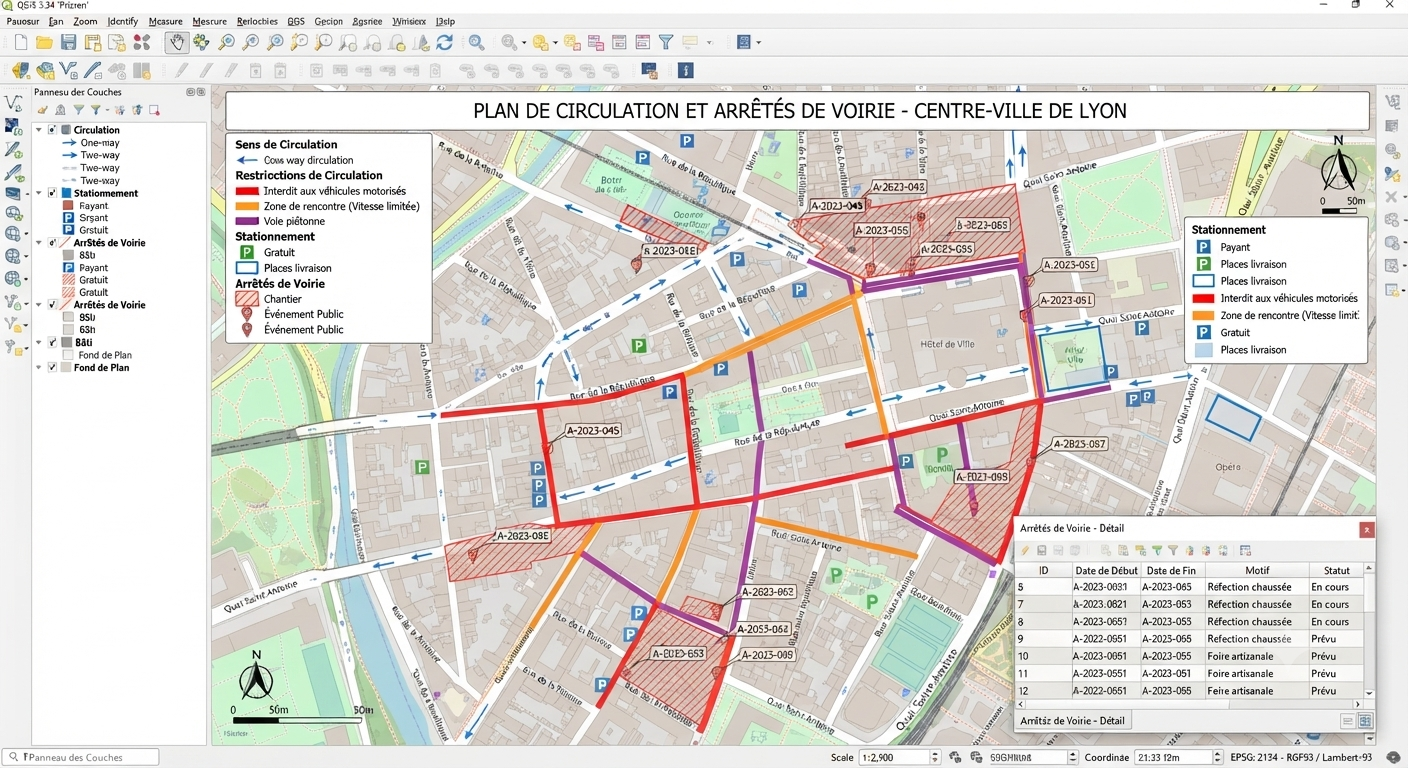Image resolution: width=1408 pixels, height=768 pixels.
Task: Toggle visibility of Bâti layer
Action: click(51, 343)
